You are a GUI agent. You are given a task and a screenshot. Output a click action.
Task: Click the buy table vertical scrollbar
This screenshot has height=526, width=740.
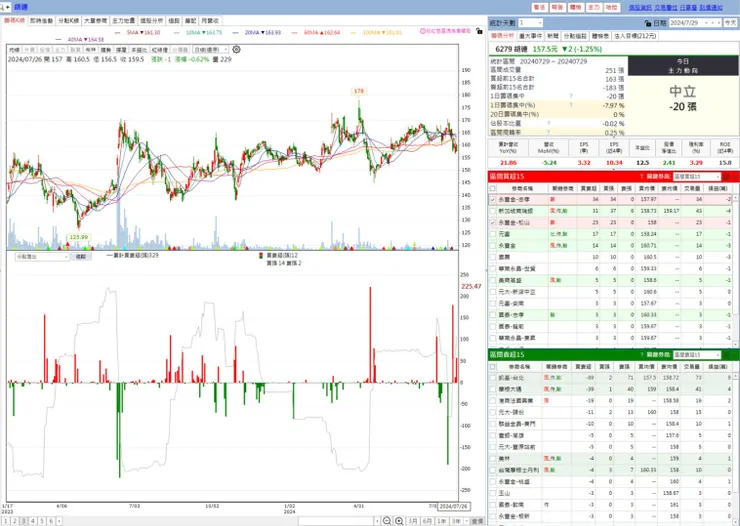736,269
